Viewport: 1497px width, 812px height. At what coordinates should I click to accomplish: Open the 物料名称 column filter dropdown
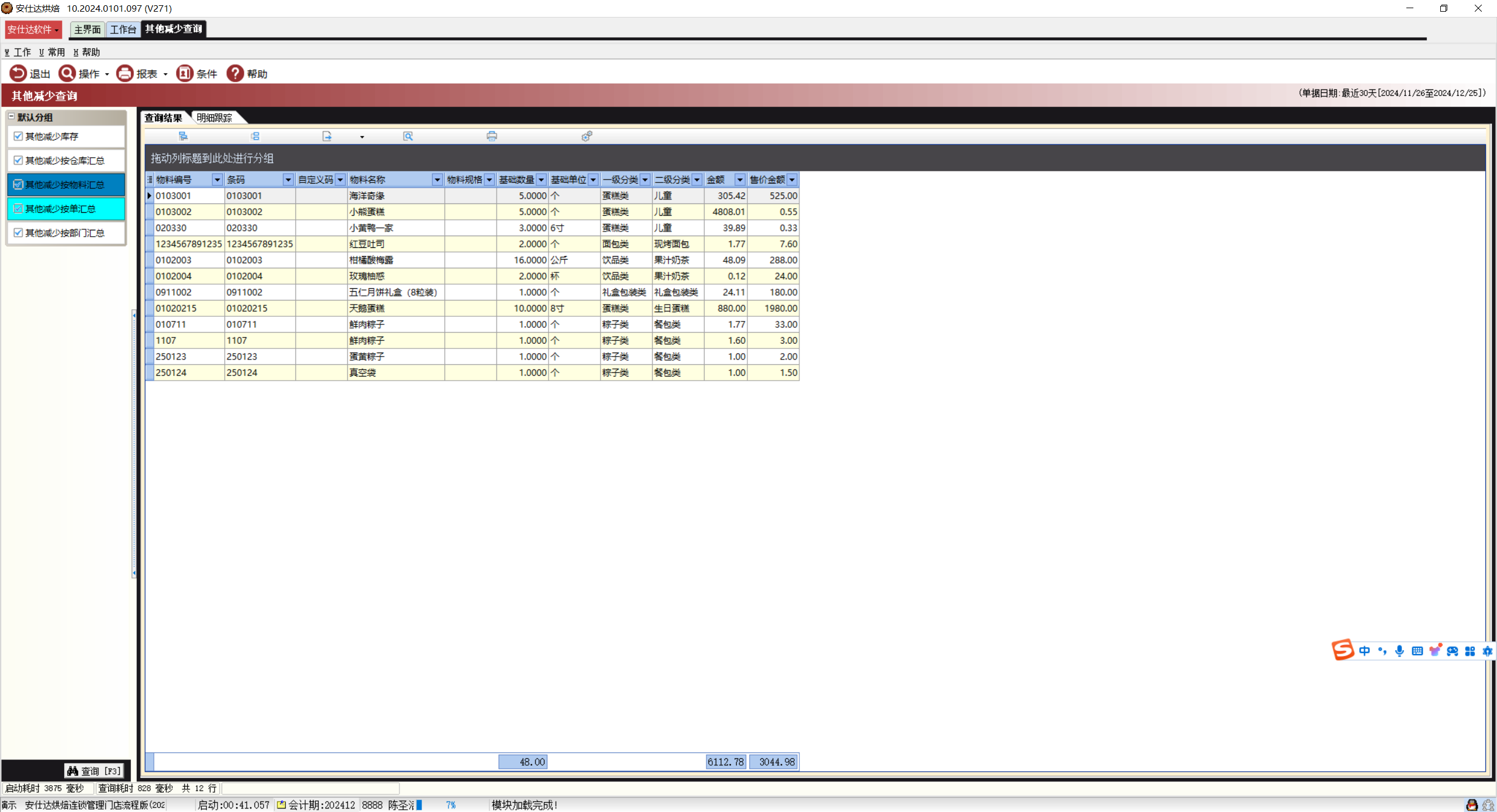click(437, 179)
